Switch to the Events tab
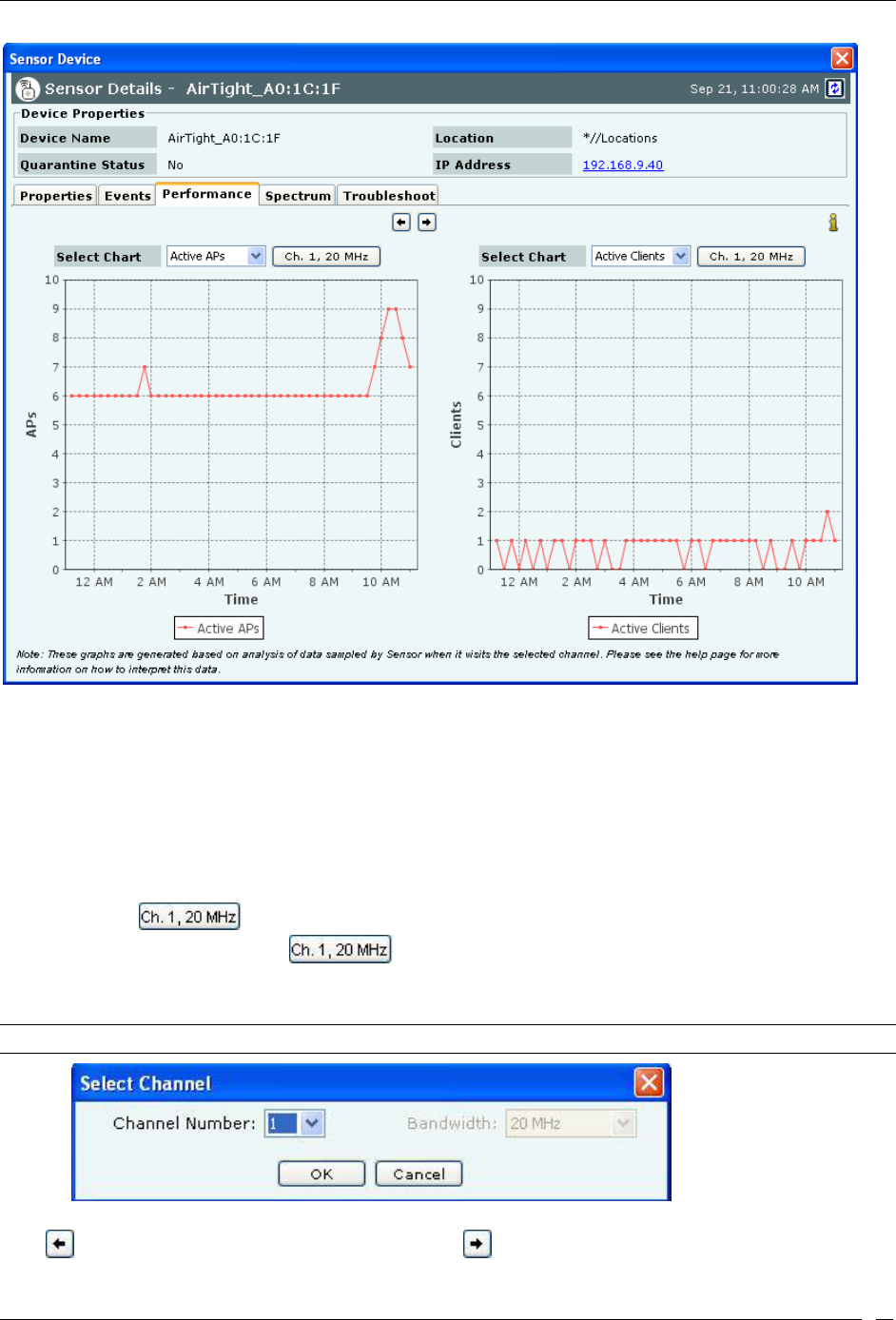The image size is (896, 1320). coord(127,196)
